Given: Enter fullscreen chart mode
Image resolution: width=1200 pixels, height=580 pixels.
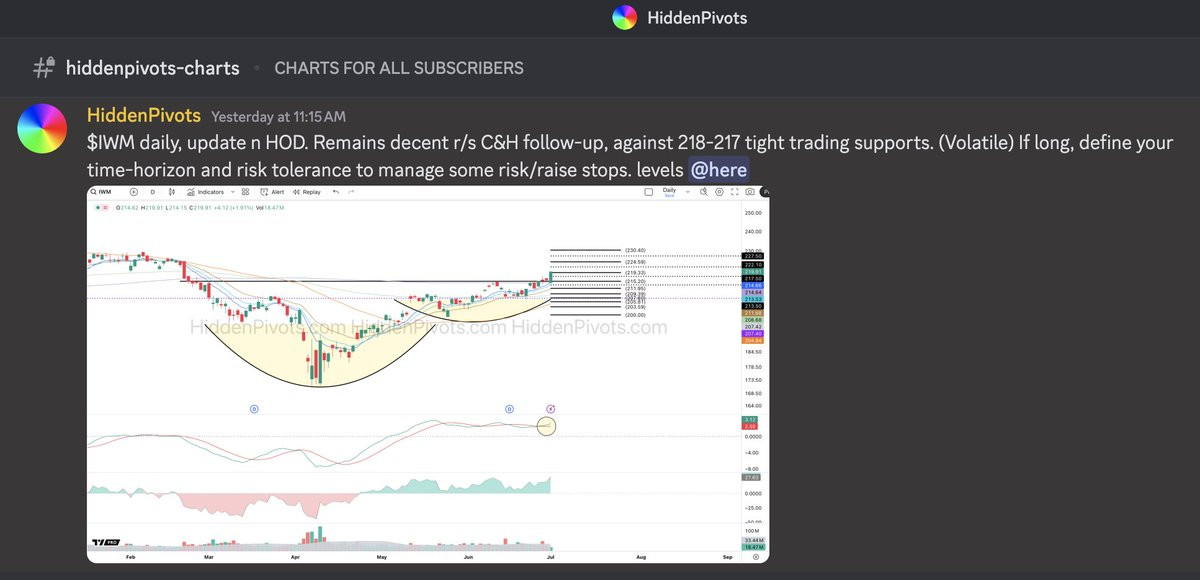Looking at the screenshot, I should click(x=734, y=192).
